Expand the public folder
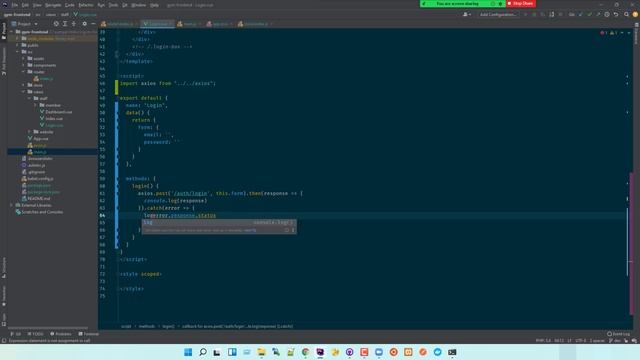Screen dimensions: 640x360 [x=18, y=45]
